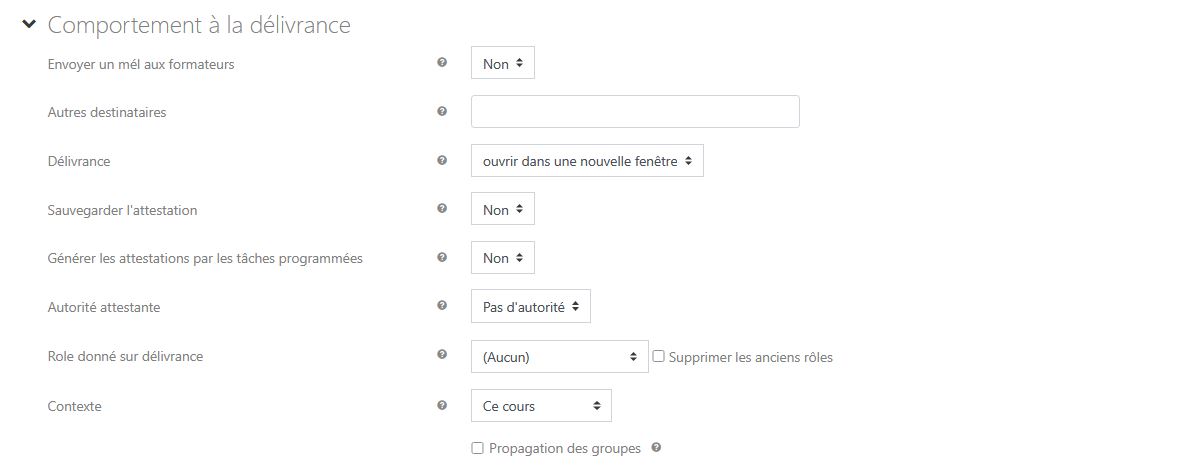Click help icon next to Contexte

tap(442, 405)
